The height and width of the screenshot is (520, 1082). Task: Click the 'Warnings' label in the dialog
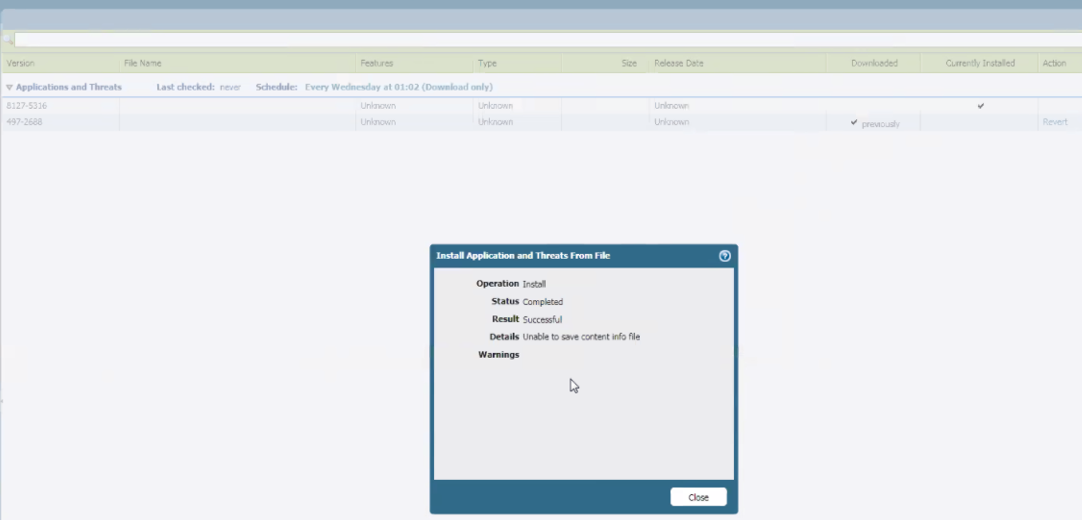(498, 355)
